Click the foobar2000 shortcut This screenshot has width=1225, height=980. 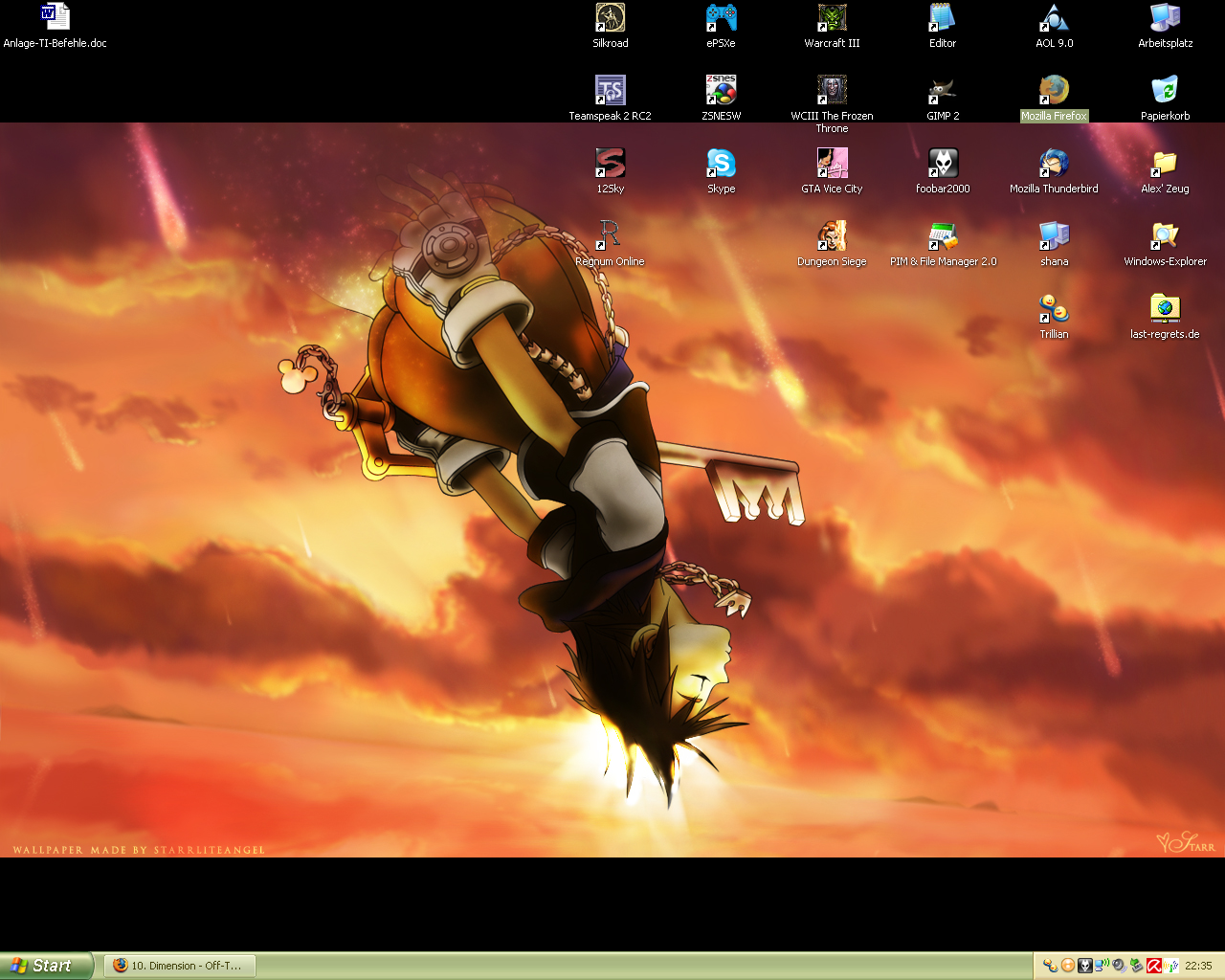coord(943,164)
